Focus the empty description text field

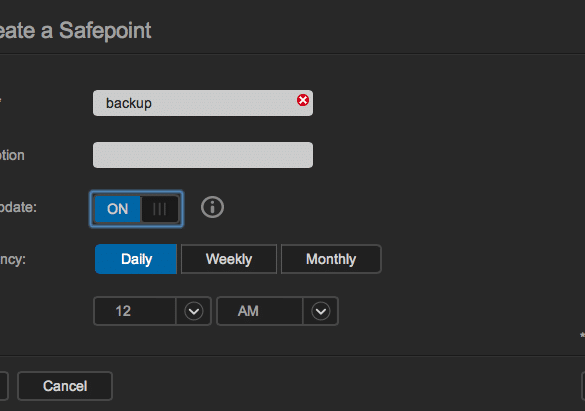(203, 155)
